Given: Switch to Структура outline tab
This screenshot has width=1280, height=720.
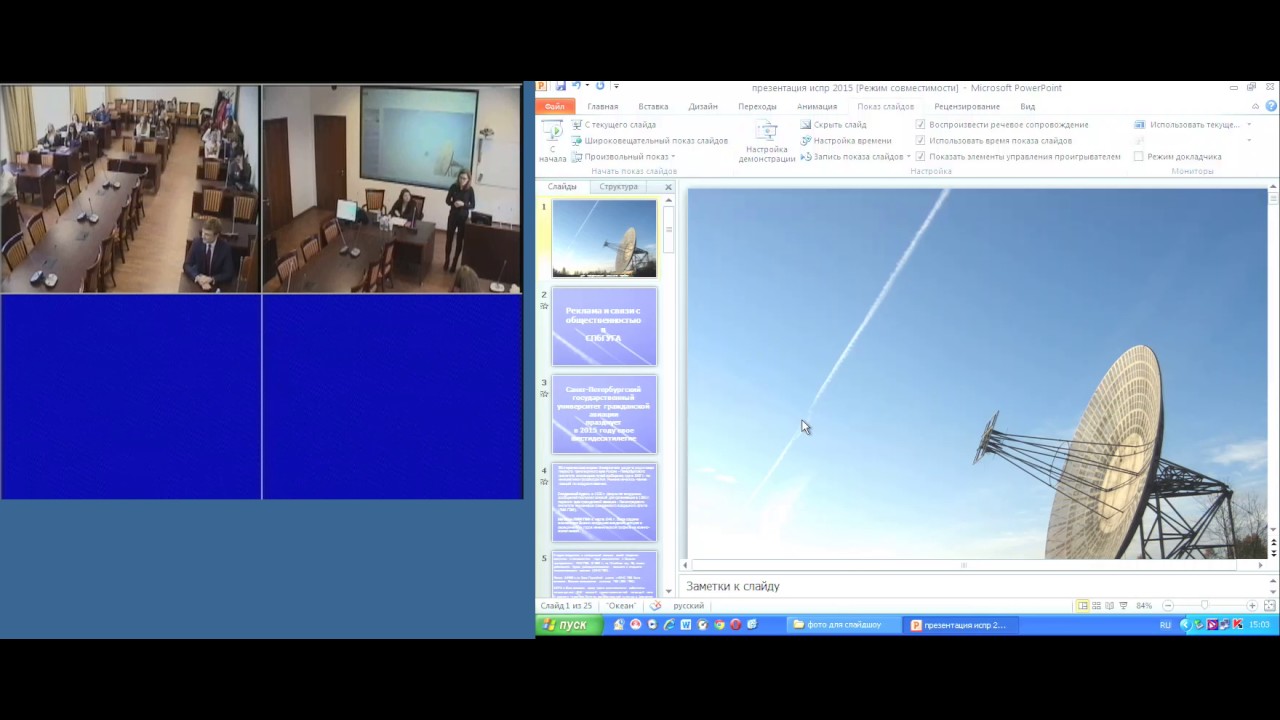Looking at the screenshot, I should tap(618, 187).
